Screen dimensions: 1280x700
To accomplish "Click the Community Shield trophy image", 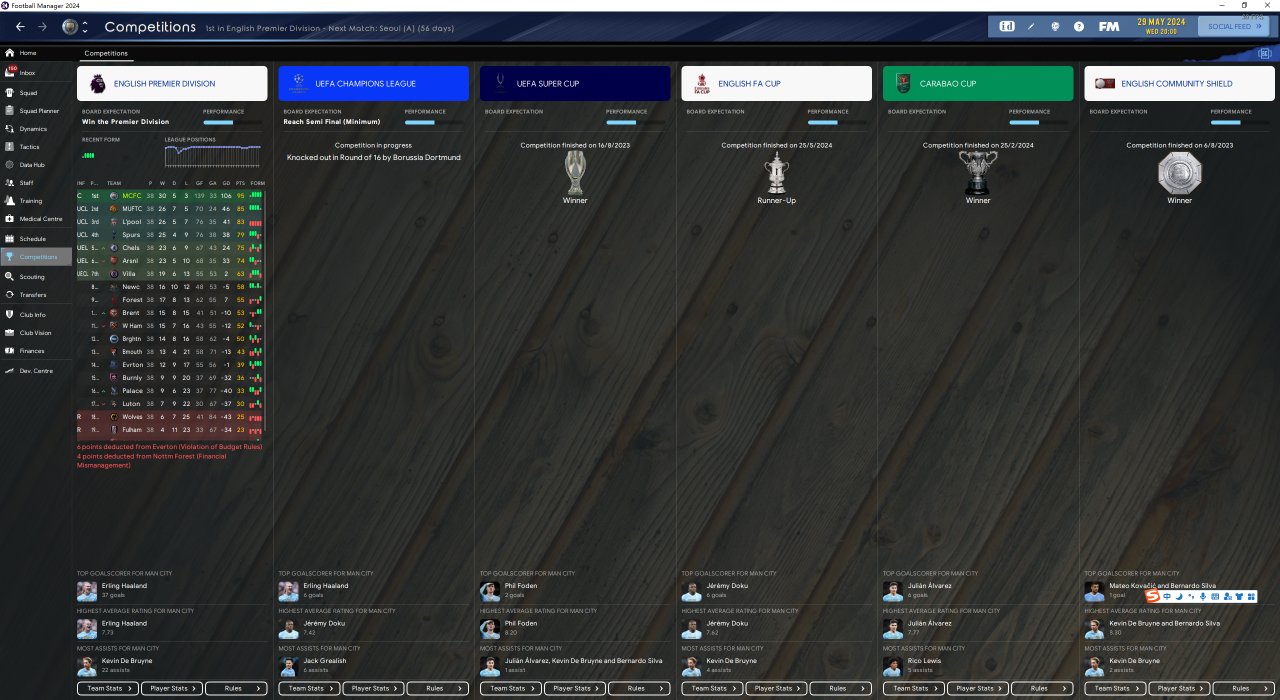I will 1180,172.
